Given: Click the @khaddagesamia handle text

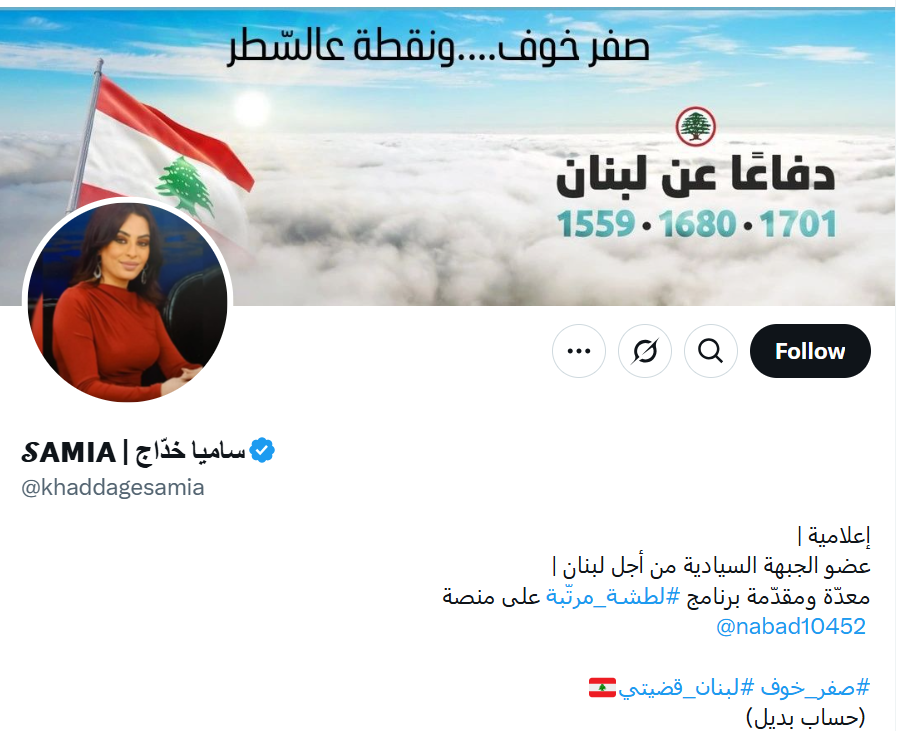Looking at the screenshot, I should point(113,488).
